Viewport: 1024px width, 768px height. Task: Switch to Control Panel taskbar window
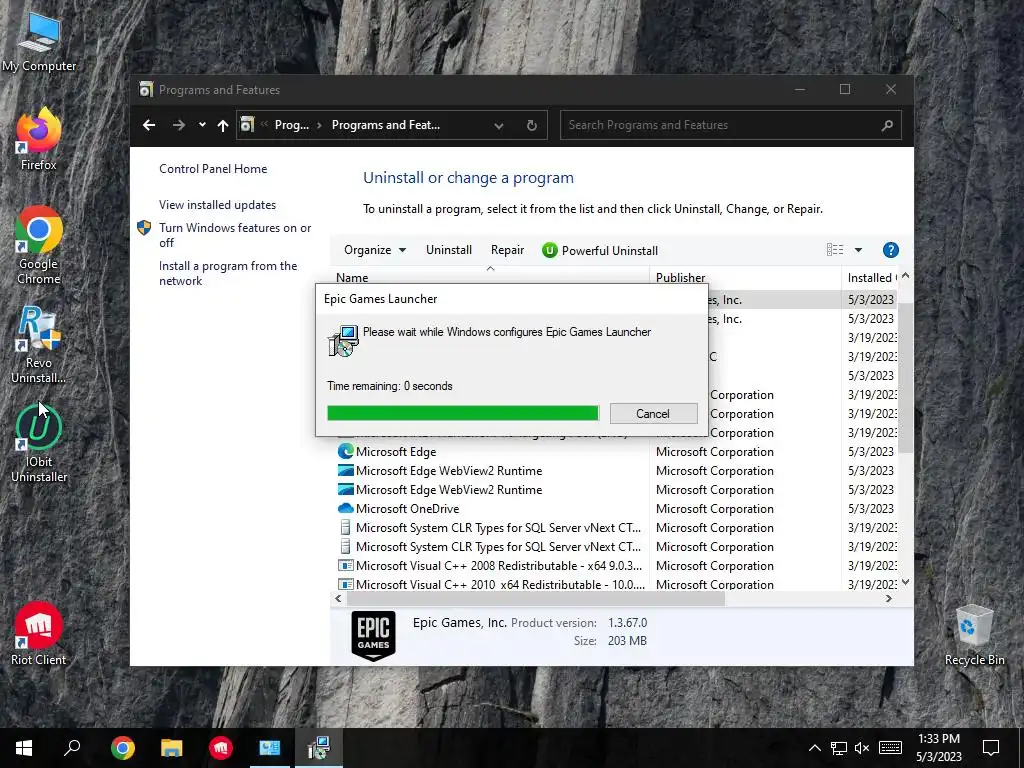[x=270, y=748]
